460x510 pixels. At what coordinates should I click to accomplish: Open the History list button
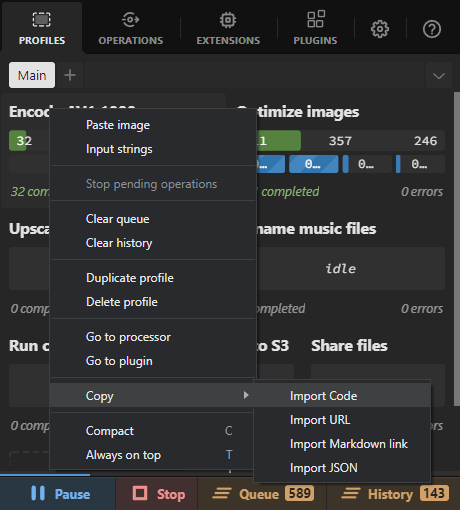coord(393,494)
